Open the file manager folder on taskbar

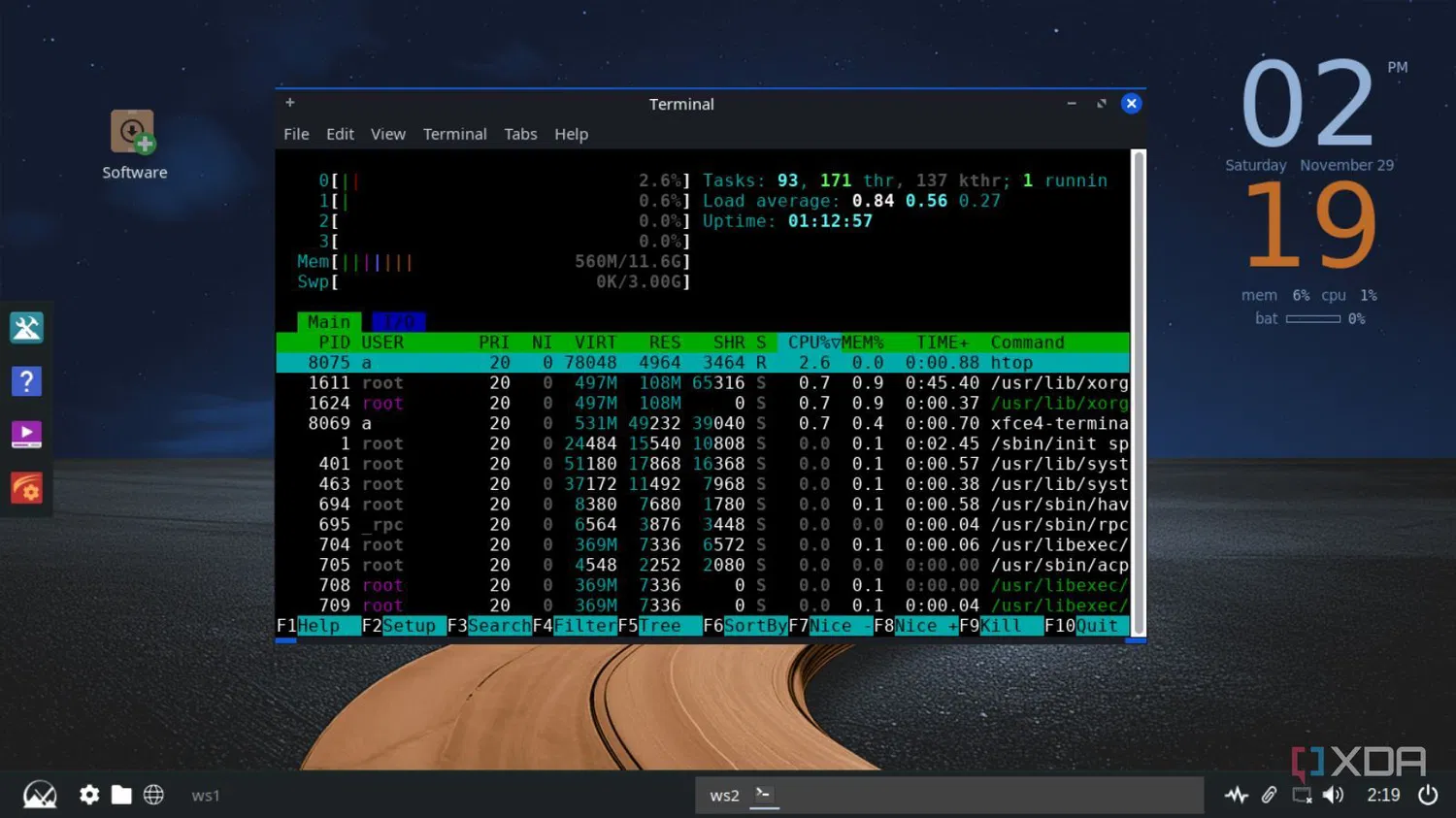[x=121, y=795]
